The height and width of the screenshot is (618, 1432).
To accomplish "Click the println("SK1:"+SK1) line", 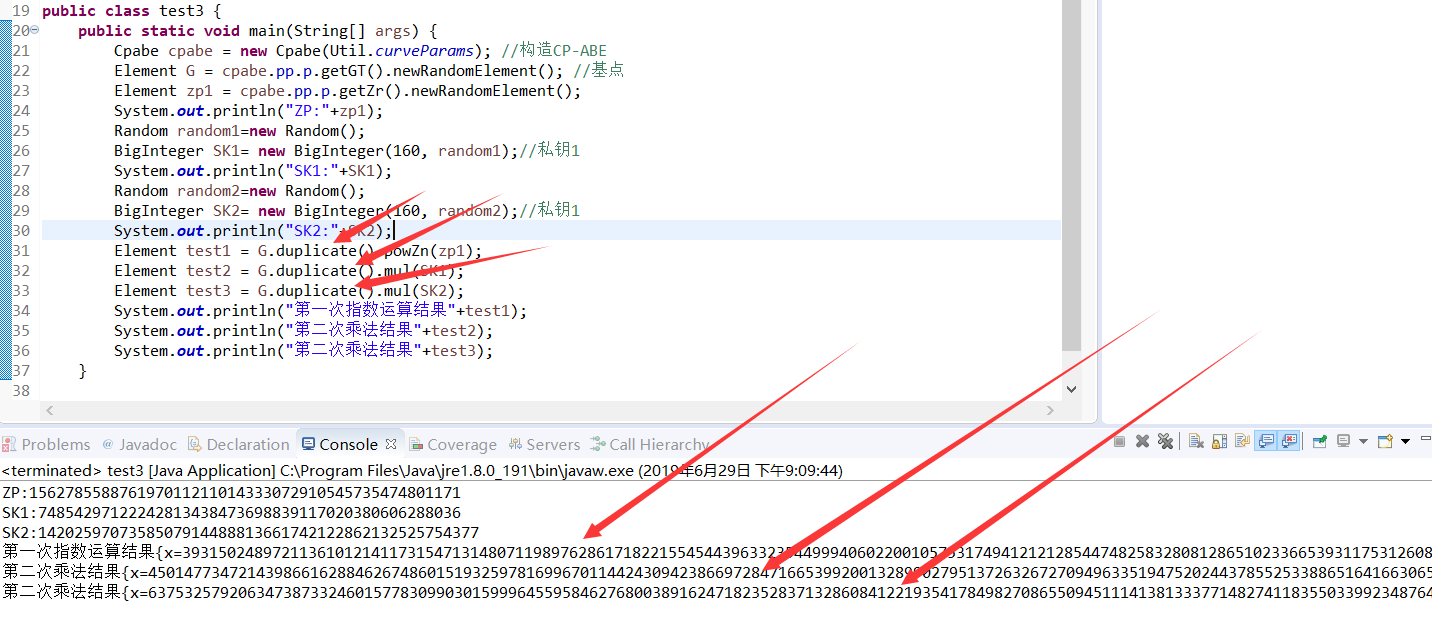I will click(253, 171).
